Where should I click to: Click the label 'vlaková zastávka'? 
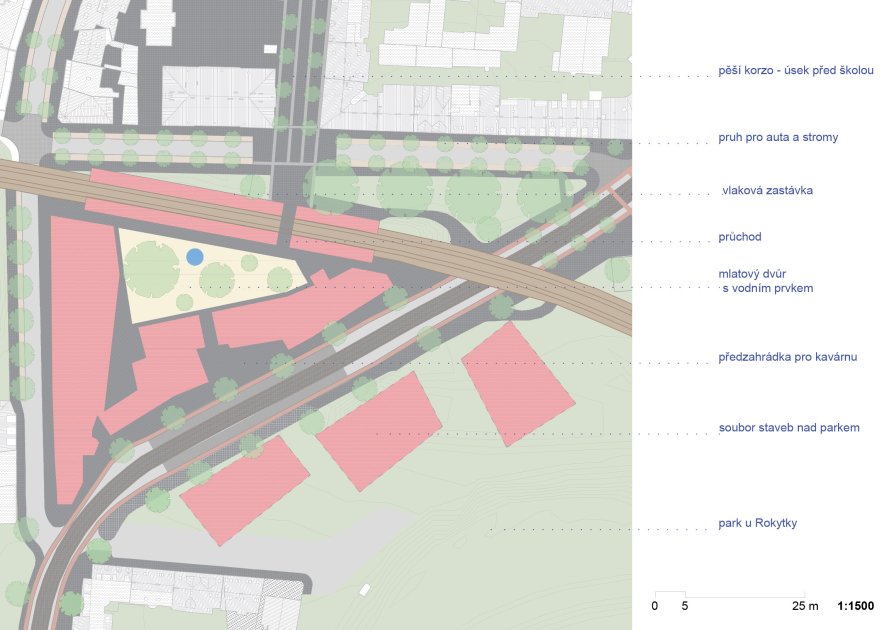[767, 190]
